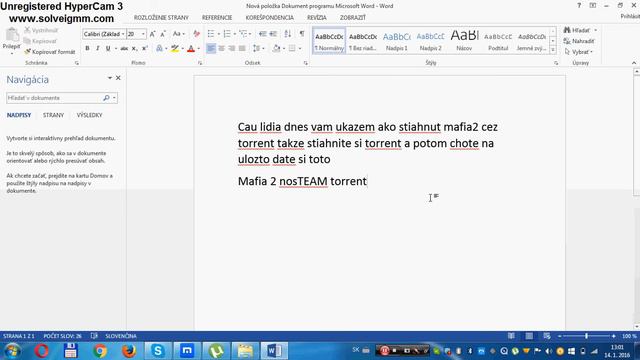Click navigation search field
The width and height of the screenshot is (640, 360).
[x=54, y=98]
